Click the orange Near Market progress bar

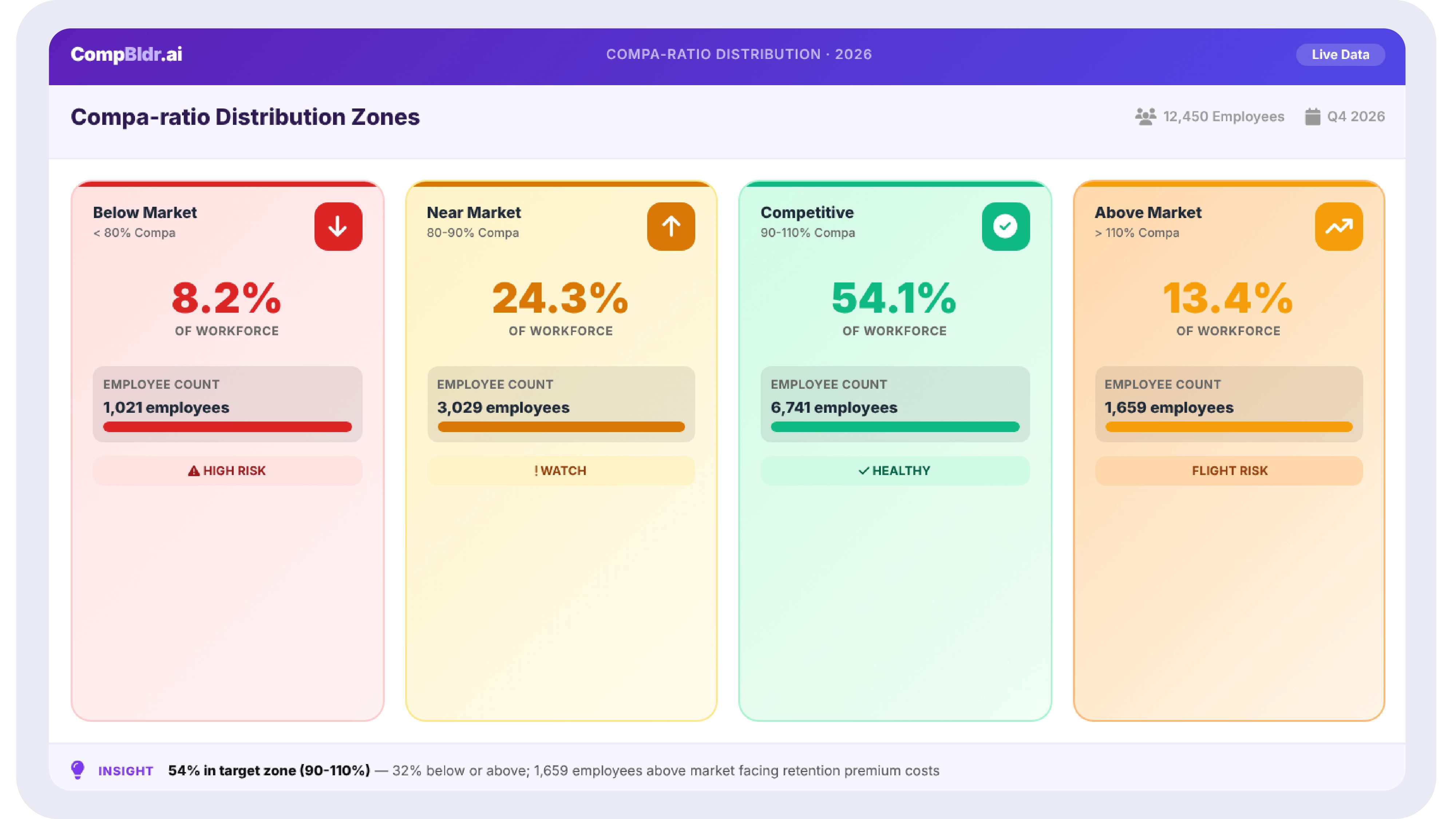(561, 427)
